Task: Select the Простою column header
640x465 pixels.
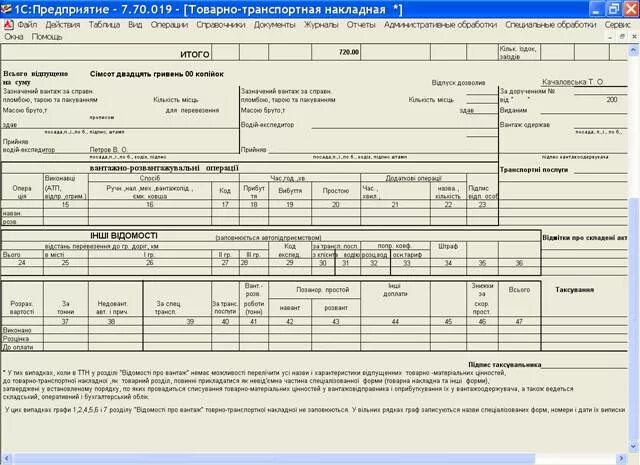Action: click(336, 191)
